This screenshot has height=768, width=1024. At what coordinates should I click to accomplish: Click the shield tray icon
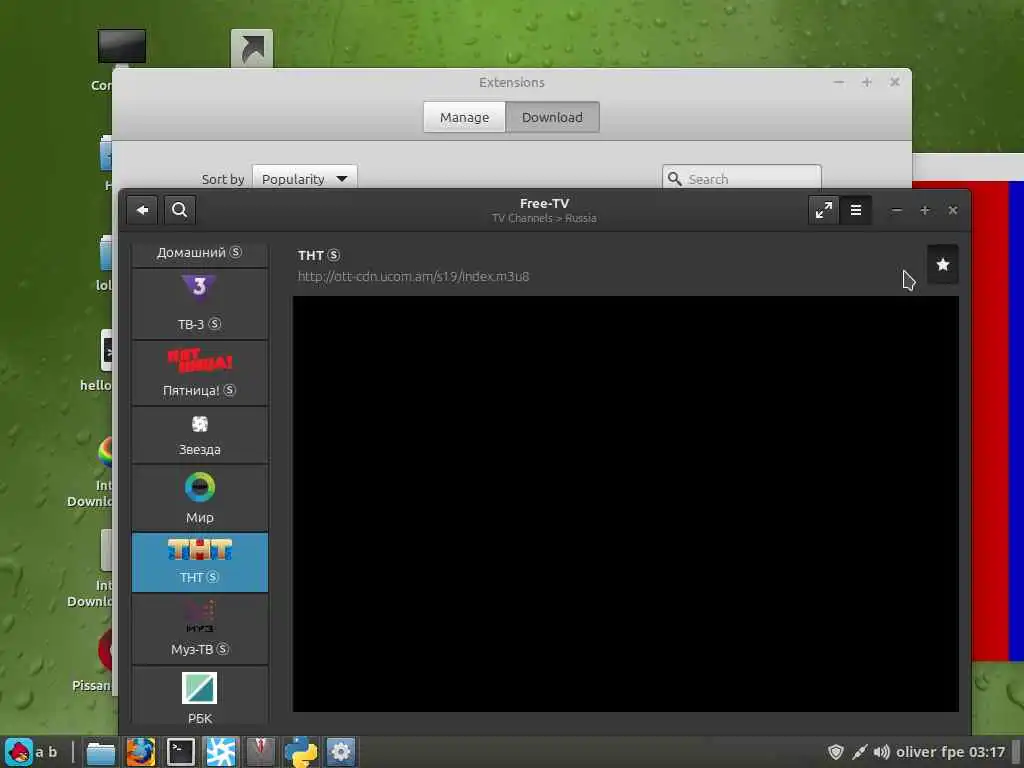835,752
